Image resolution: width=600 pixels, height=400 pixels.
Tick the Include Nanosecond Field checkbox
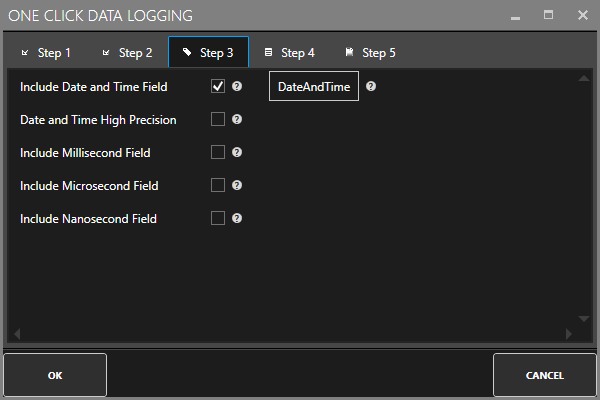[x=218, y=218]
